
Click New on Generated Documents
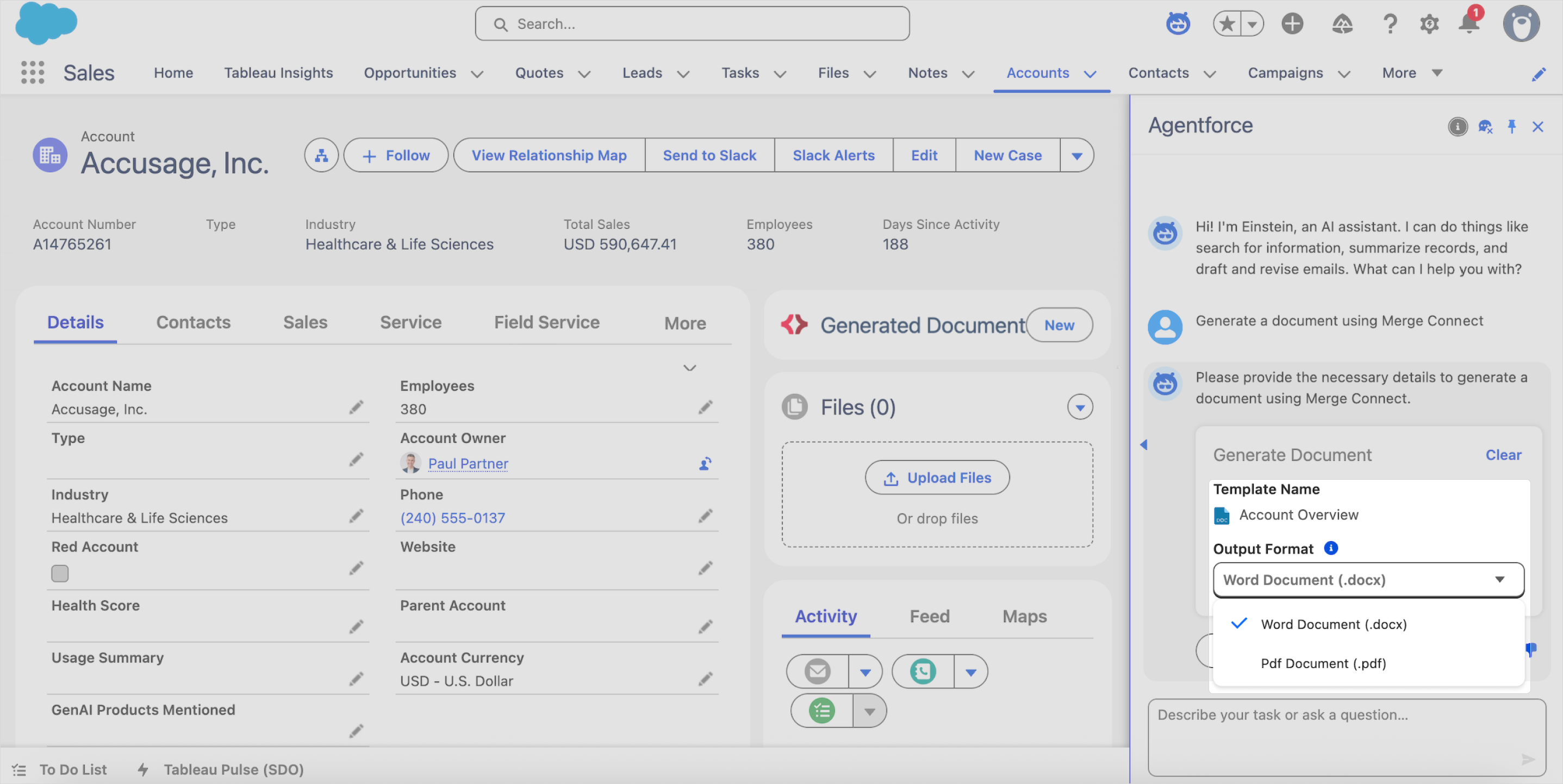pos(1060,325)
